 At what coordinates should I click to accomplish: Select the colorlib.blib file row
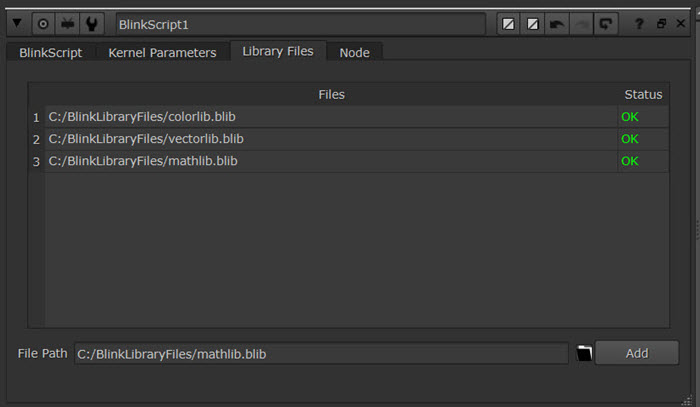[330, 117]
